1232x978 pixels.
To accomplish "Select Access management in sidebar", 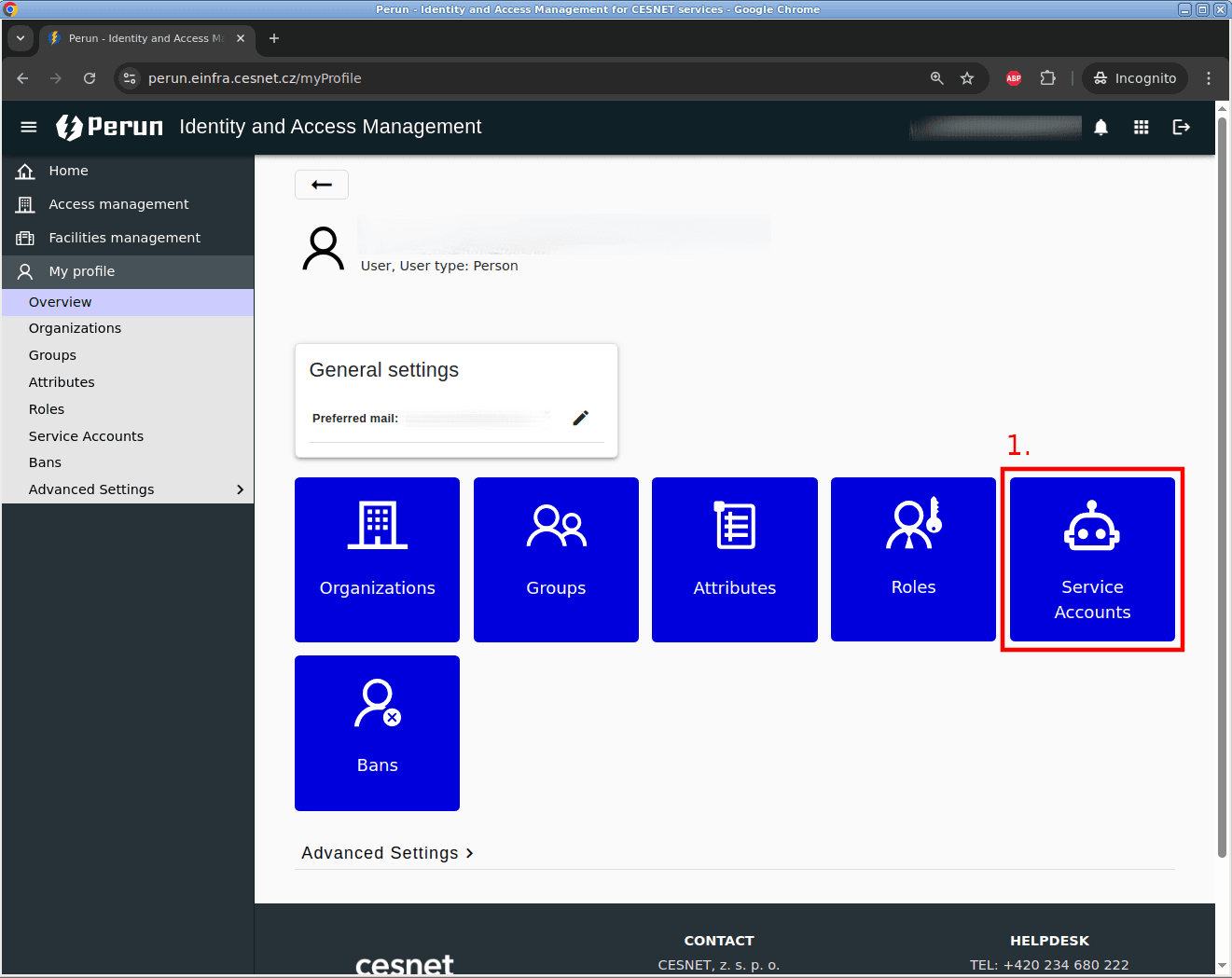I will point(118,204).
